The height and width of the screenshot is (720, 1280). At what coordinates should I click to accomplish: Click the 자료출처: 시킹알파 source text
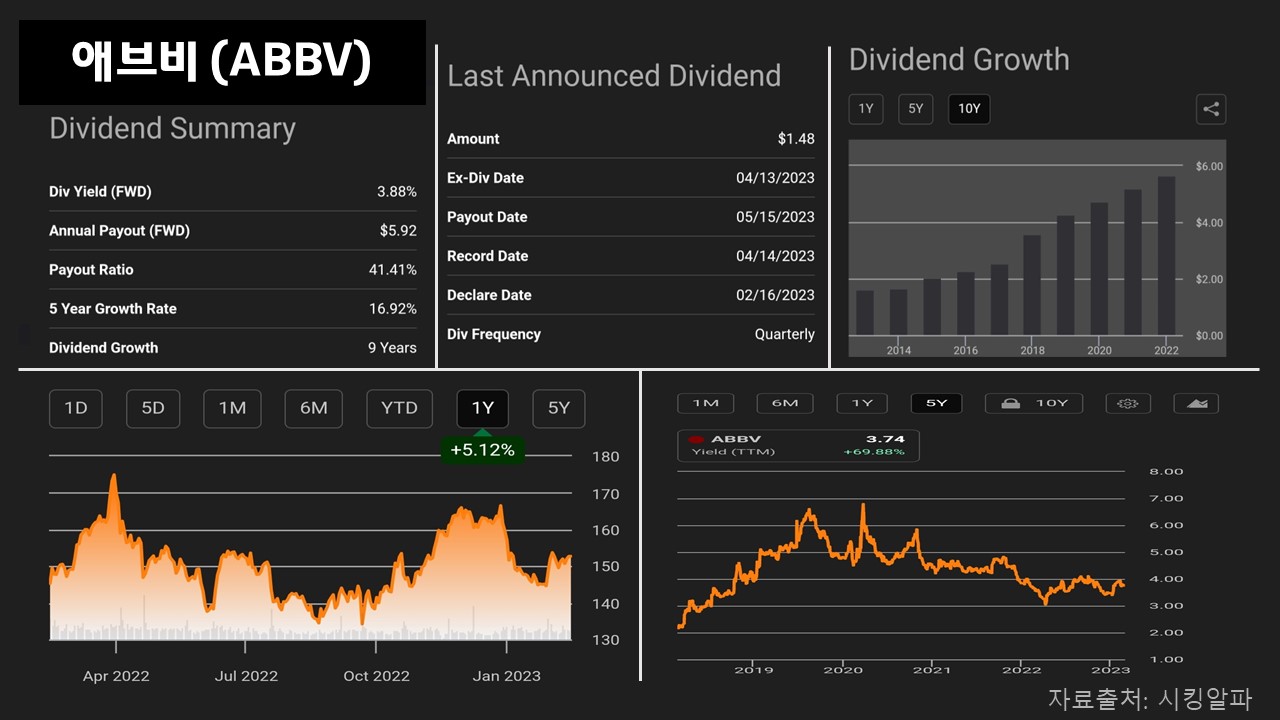pos(1150,697)
